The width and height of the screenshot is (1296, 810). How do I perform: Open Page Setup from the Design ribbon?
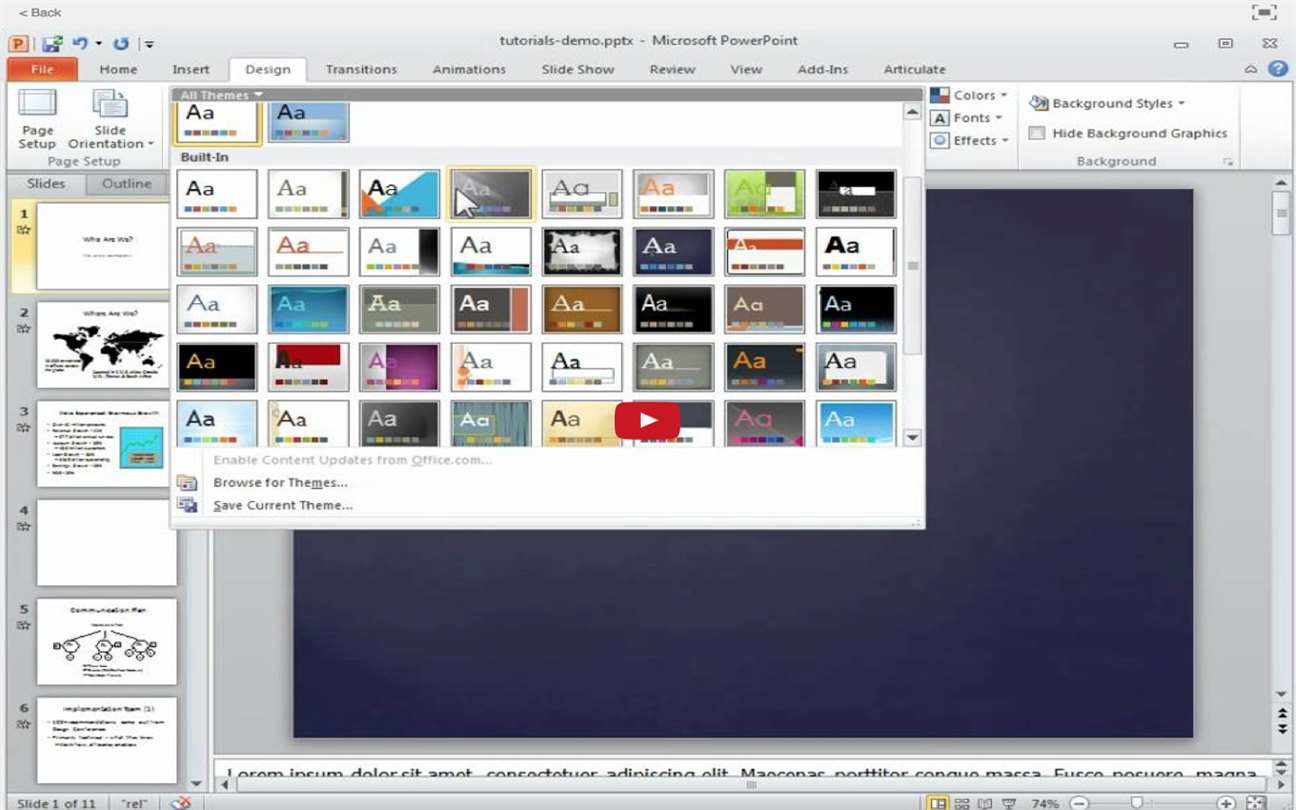tap(37, 120)
